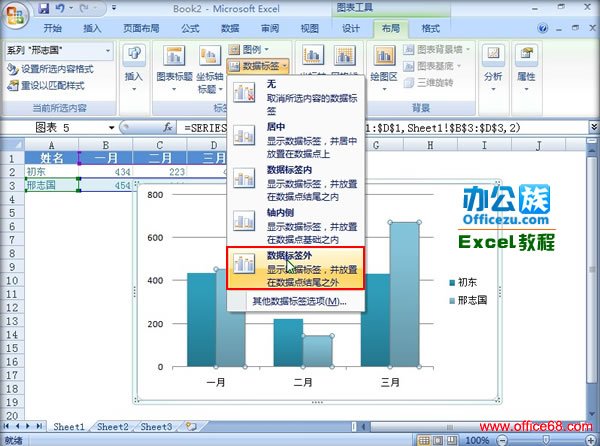Switch to 公式 tab
Image resolution: width=600 pixels, height=446 pixels.
click(190, 28)
